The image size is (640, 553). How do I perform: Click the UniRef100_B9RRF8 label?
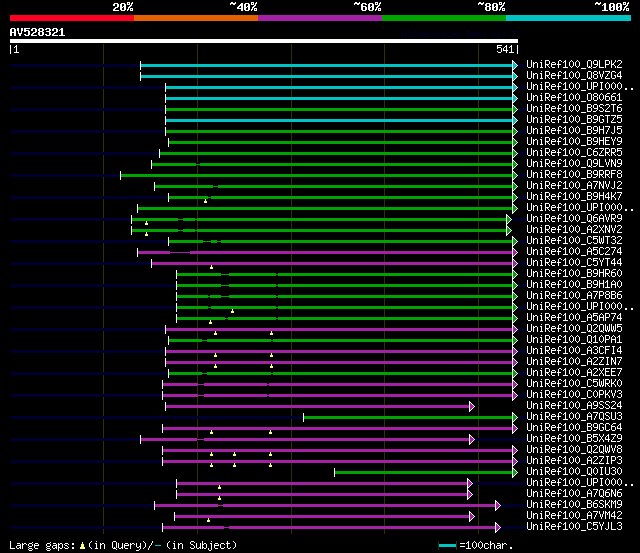[x=574, y=175]
